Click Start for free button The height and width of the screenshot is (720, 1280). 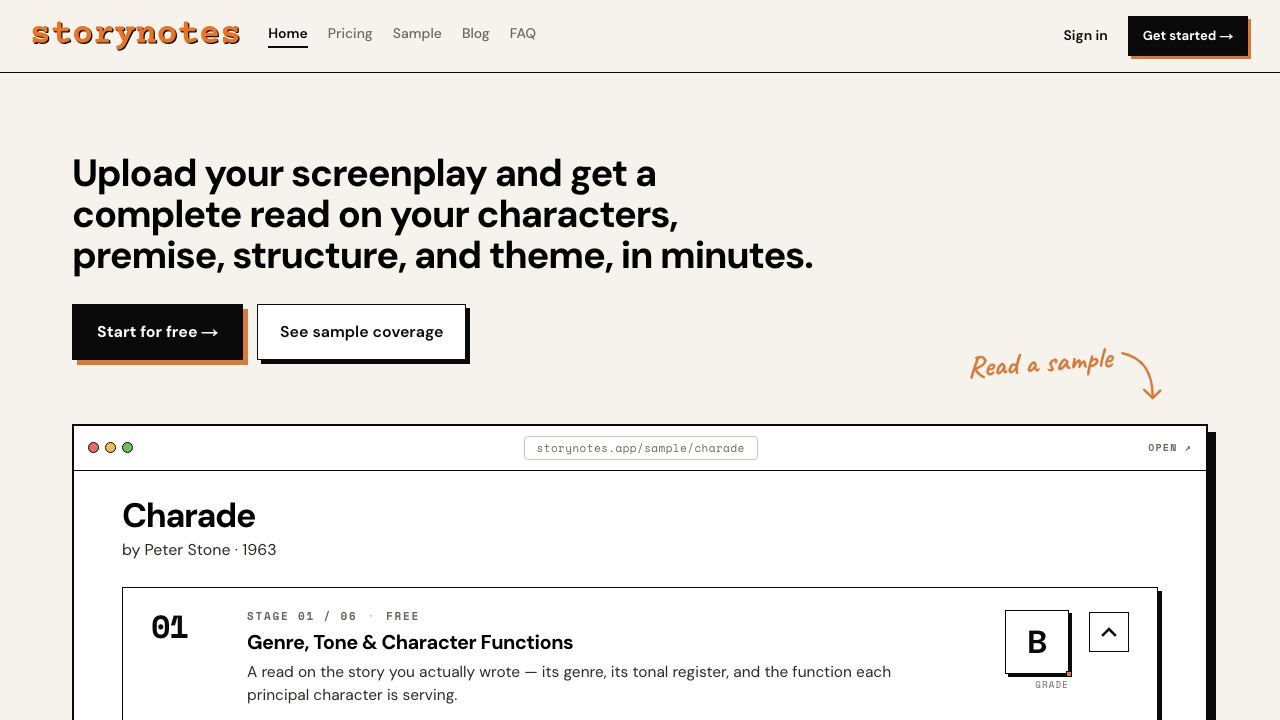click(x=157, y=332)
